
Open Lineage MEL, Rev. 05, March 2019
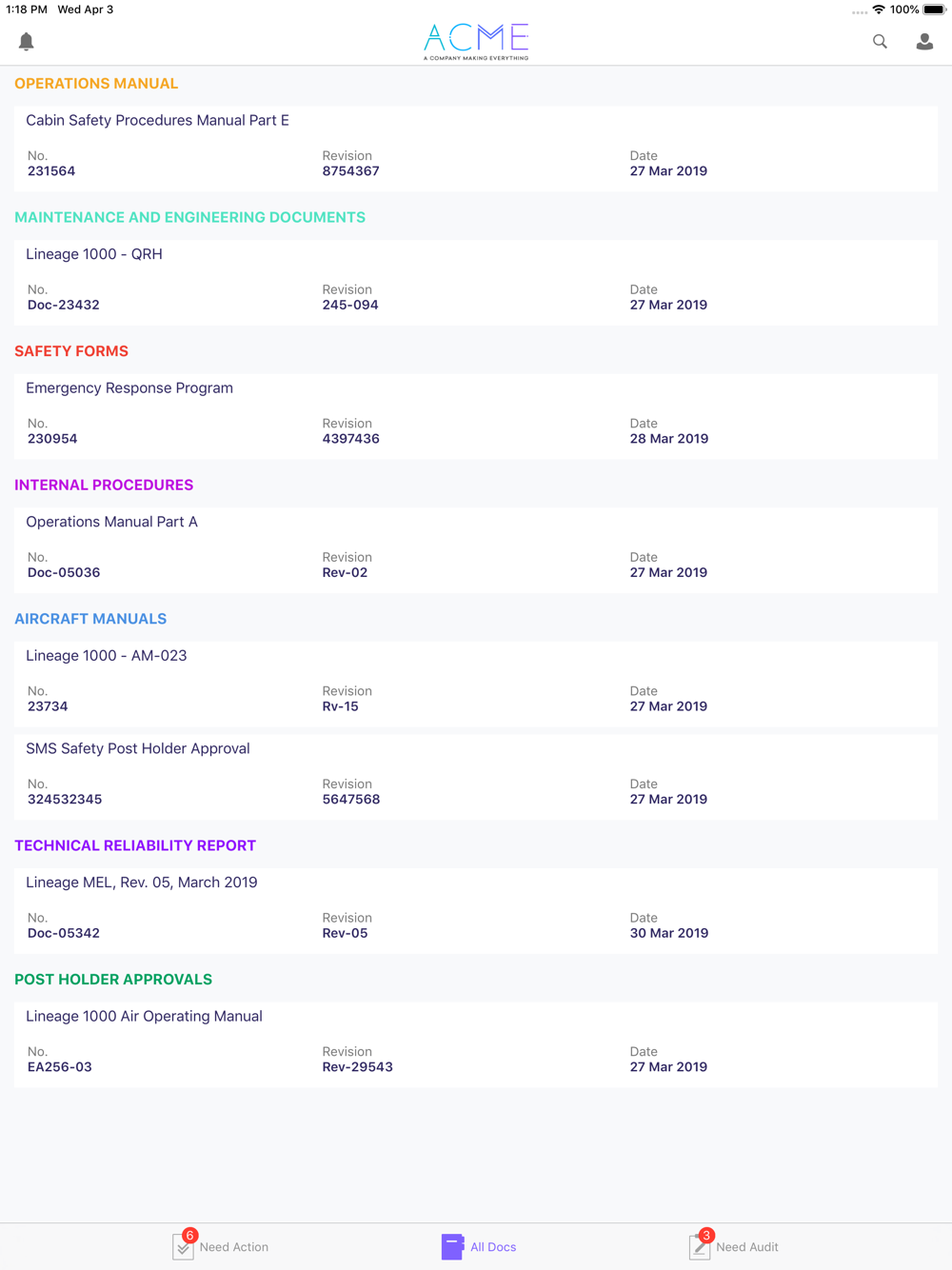pos(142,883)
